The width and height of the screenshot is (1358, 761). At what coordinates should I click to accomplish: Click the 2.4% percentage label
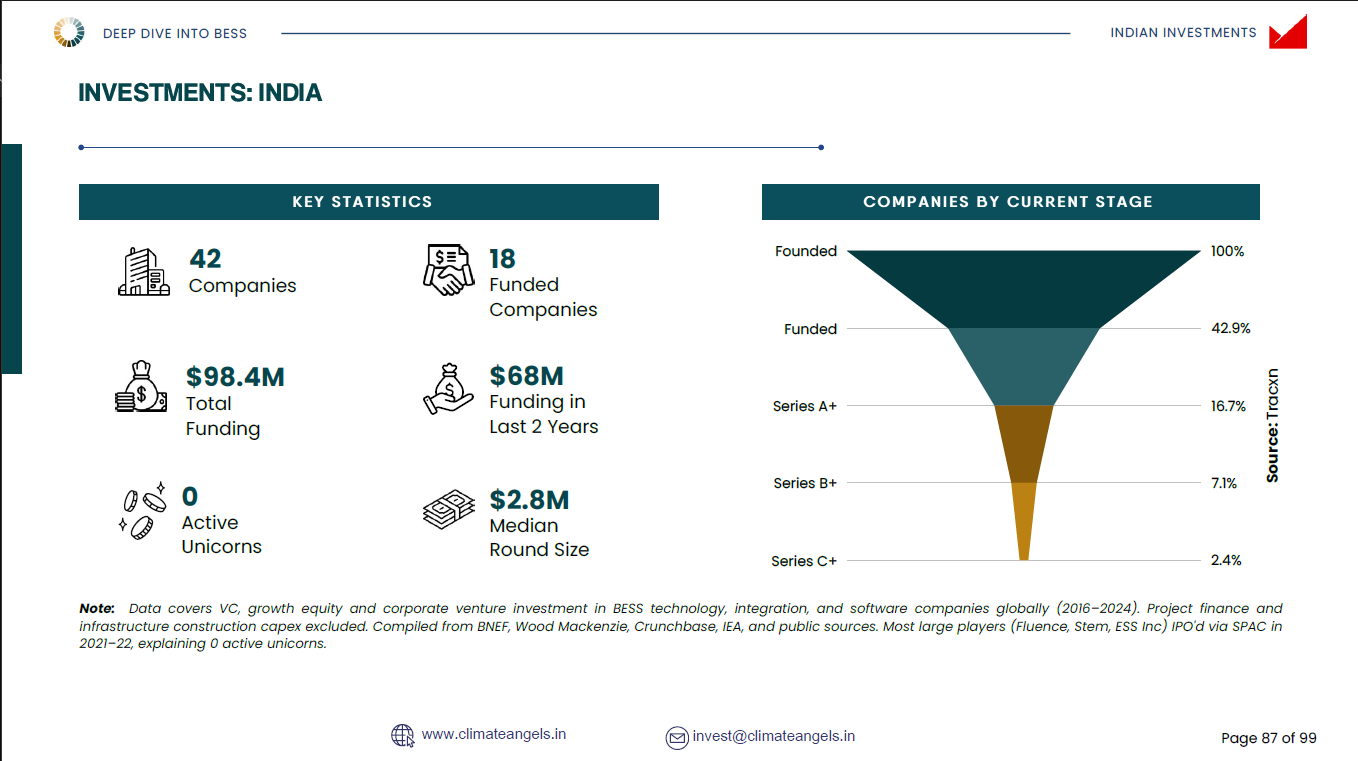1226,561
